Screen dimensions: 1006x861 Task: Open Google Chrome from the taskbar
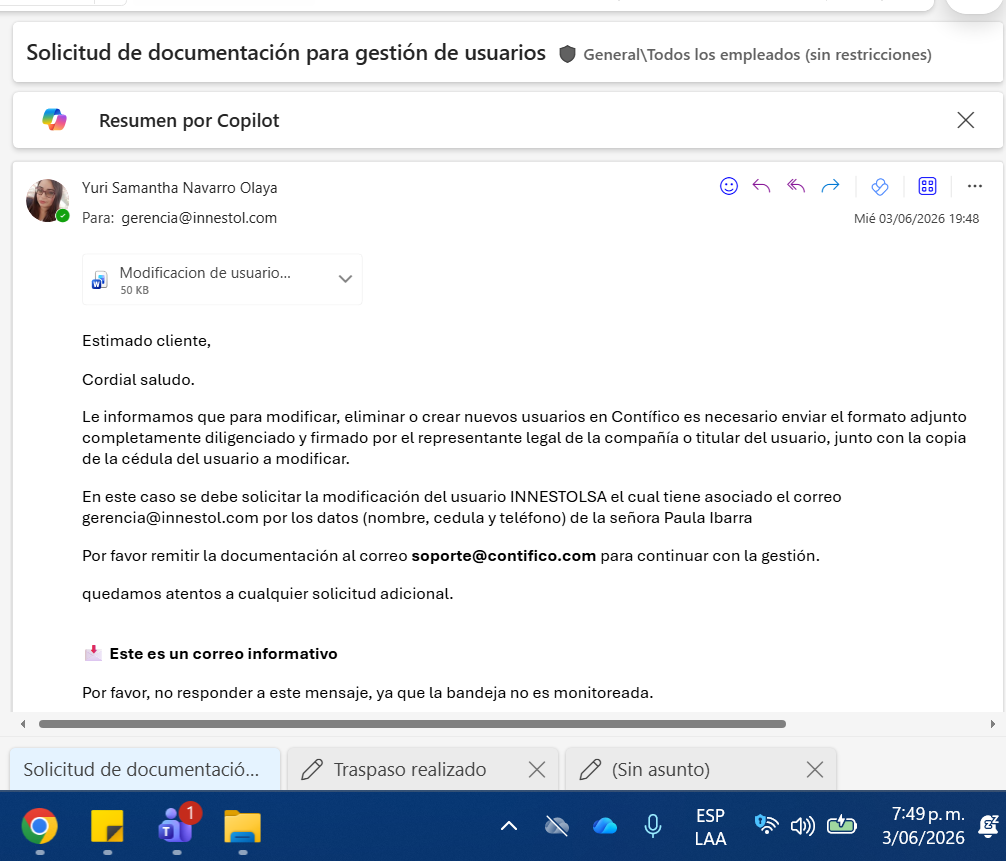tap(39, 826)
